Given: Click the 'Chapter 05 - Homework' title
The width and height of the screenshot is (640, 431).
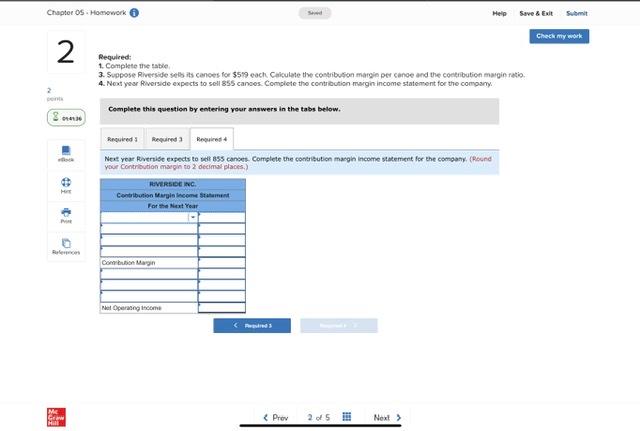Looking at the screenshot, I should [x=87, y=13].
